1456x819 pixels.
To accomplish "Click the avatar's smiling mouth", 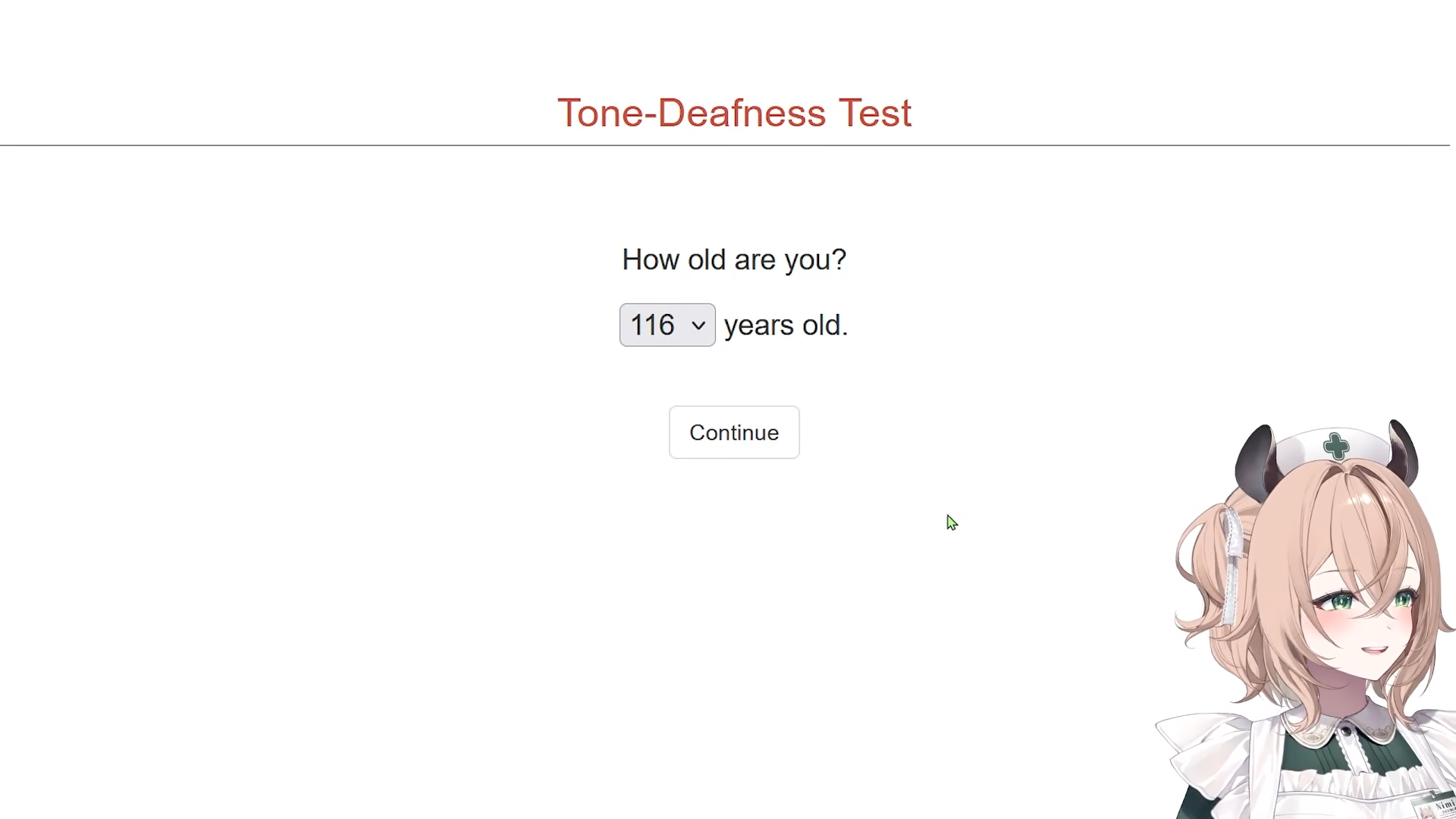I will (x=1374, y=650).
